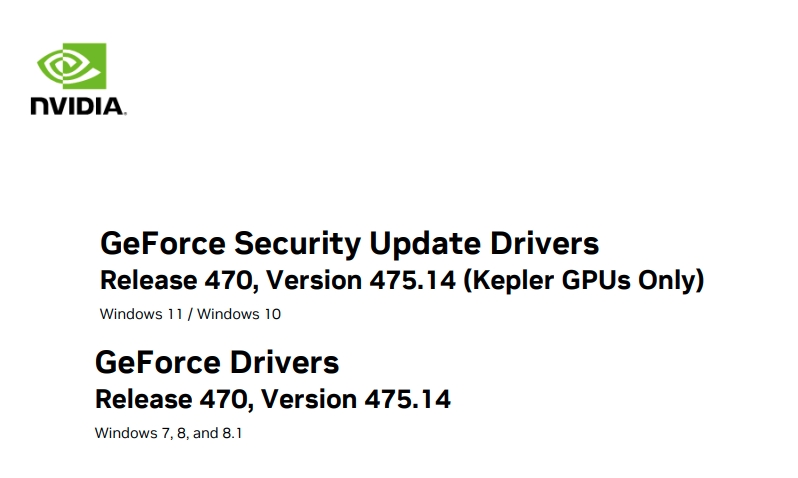This screenshot has height=478, width=798.
Task: Click the "Windows 10" text
Action: [239, 314]
